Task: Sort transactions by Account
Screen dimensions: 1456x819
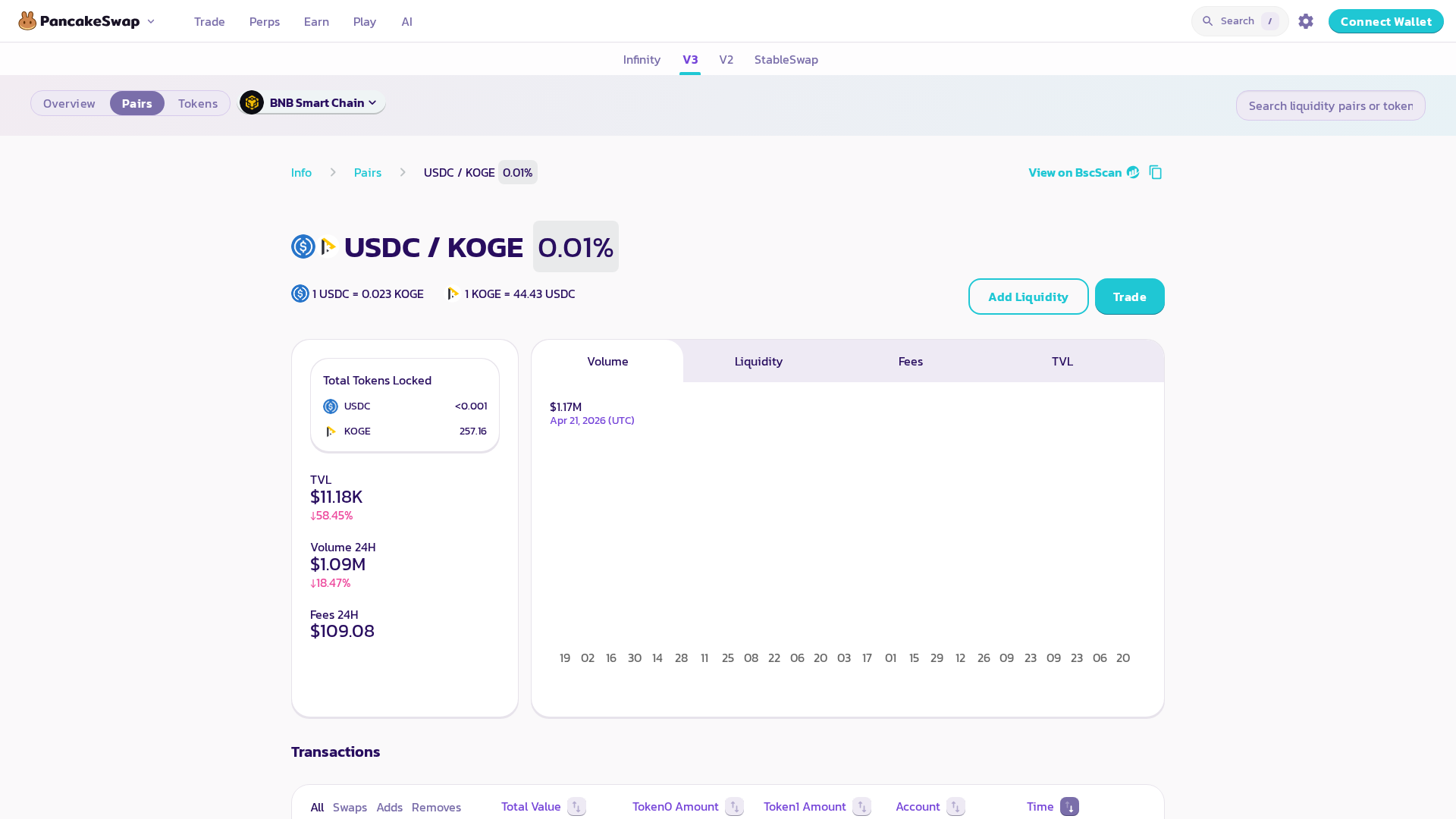Action: (955, 807)
